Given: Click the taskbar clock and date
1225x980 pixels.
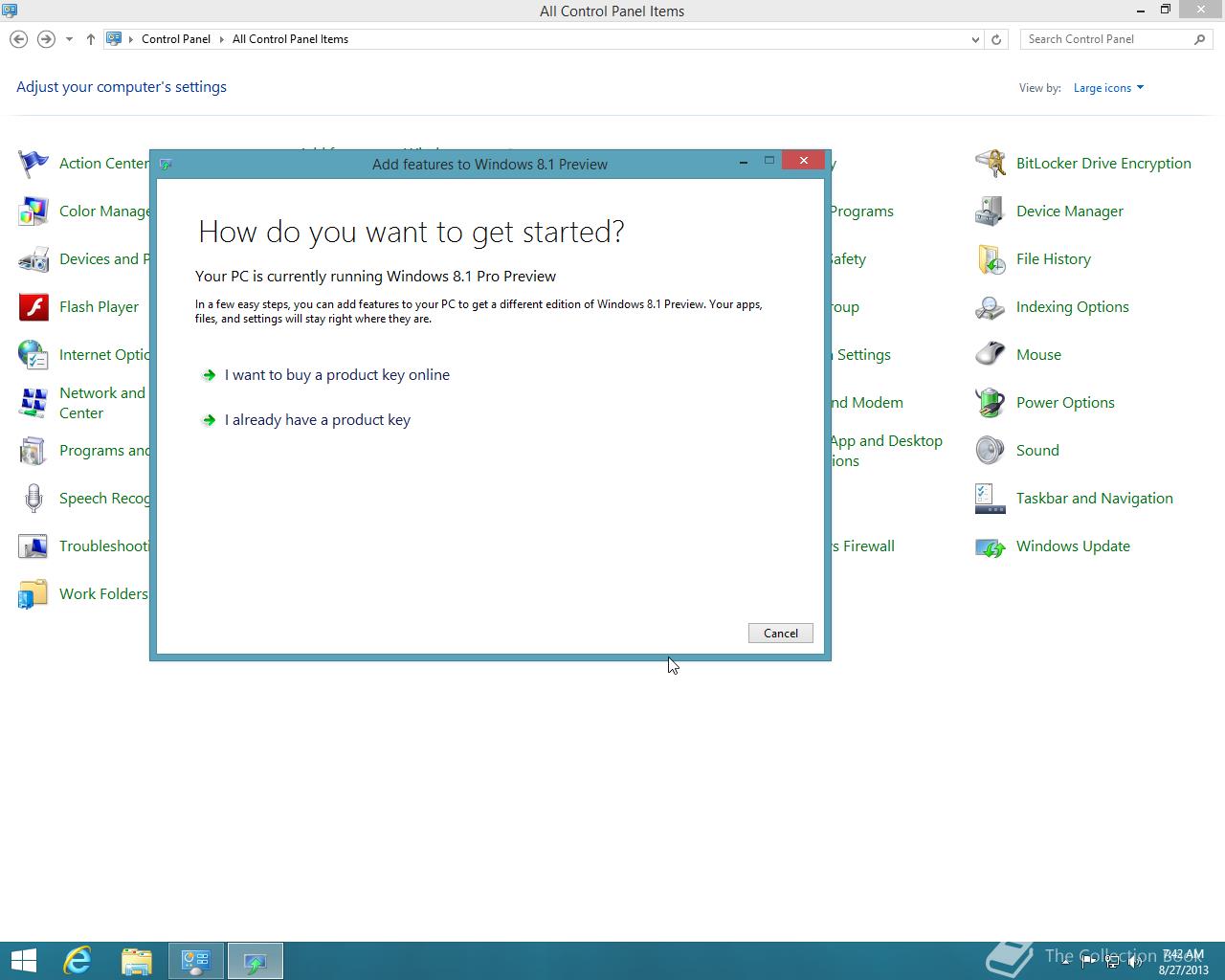Looking at the screenshot, I should point(1184,962).
